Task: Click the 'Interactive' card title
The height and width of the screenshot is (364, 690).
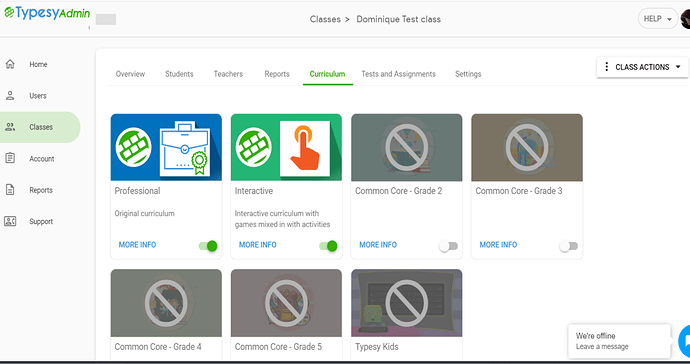Action: point(254,191)
